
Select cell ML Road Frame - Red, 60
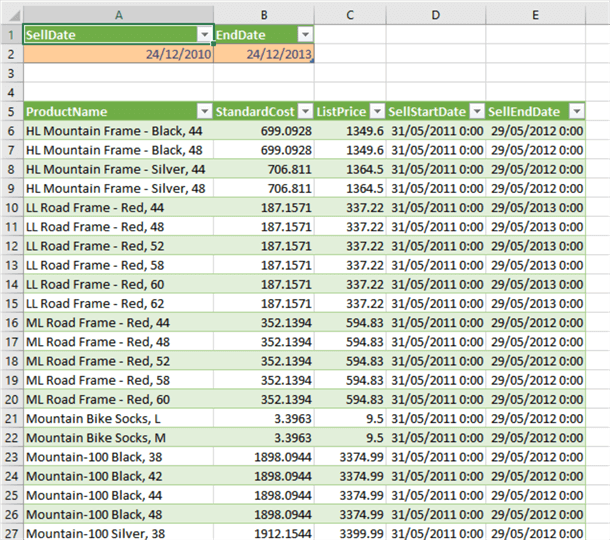[119, 400]
